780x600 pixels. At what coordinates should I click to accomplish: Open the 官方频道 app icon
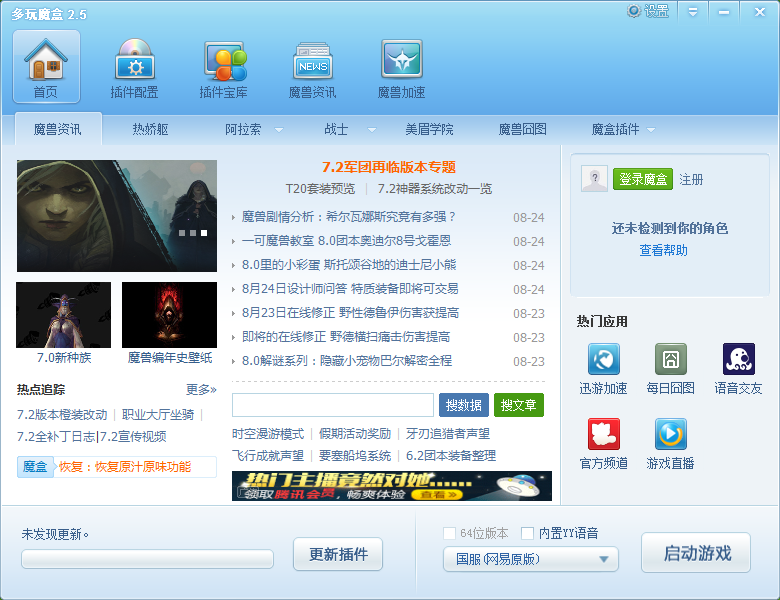(603, 434)
